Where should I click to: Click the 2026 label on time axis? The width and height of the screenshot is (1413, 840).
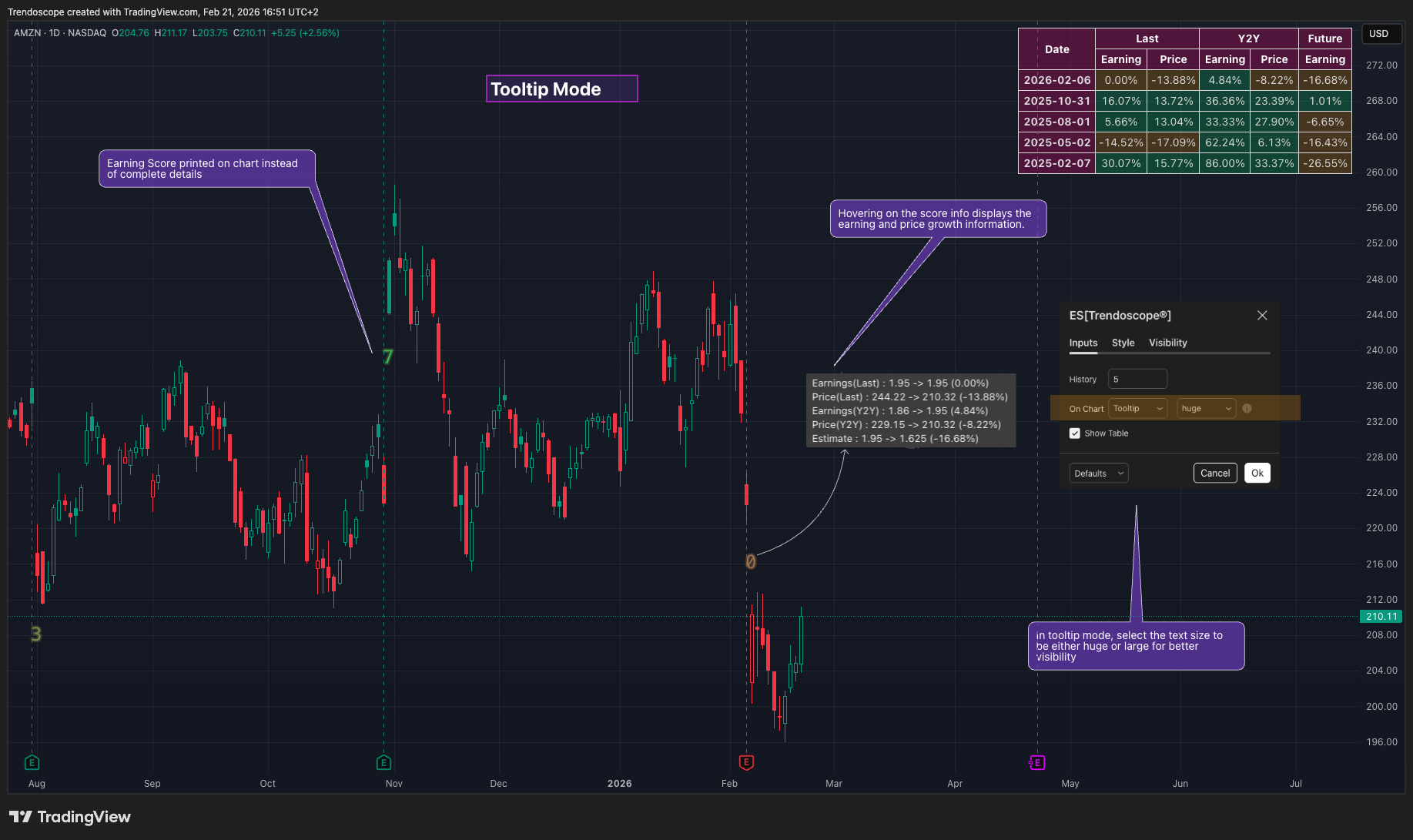click(619, 784)
